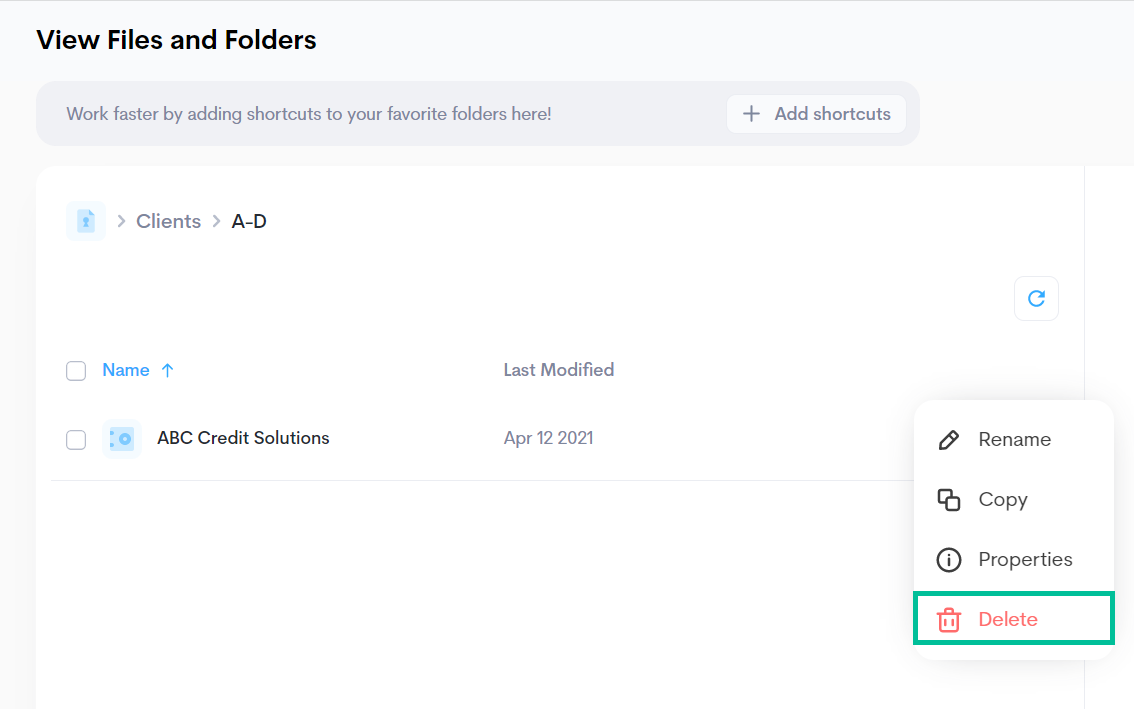The width and height of the screenshot is (1134, 709).
Task: Open Properties from the context menu
Action: pos(1025,560)
